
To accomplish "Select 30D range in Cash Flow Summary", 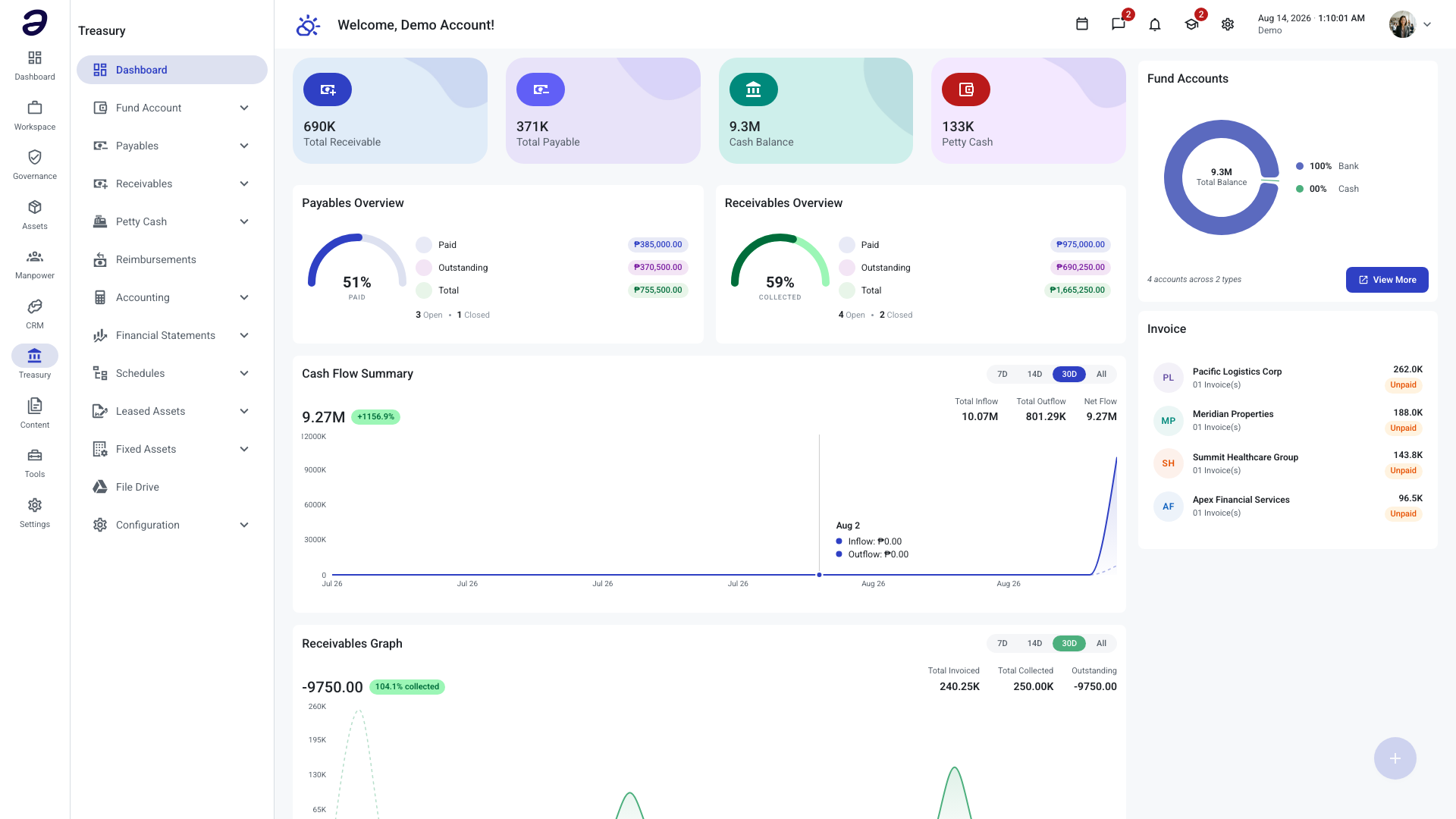I will coord(1069,374).
